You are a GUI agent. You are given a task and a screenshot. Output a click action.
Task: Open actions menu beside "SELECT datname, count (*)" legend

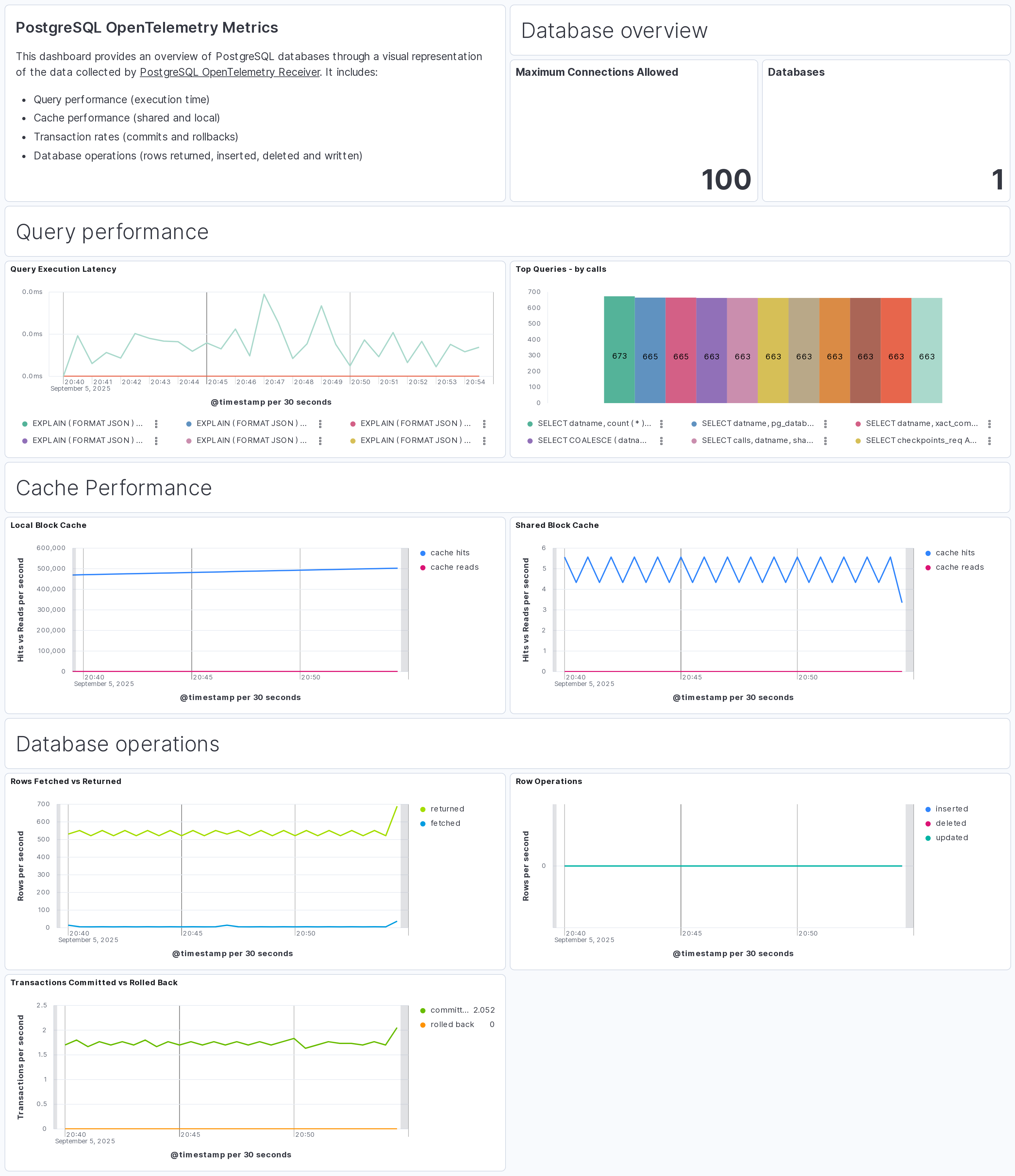(661, 423)
